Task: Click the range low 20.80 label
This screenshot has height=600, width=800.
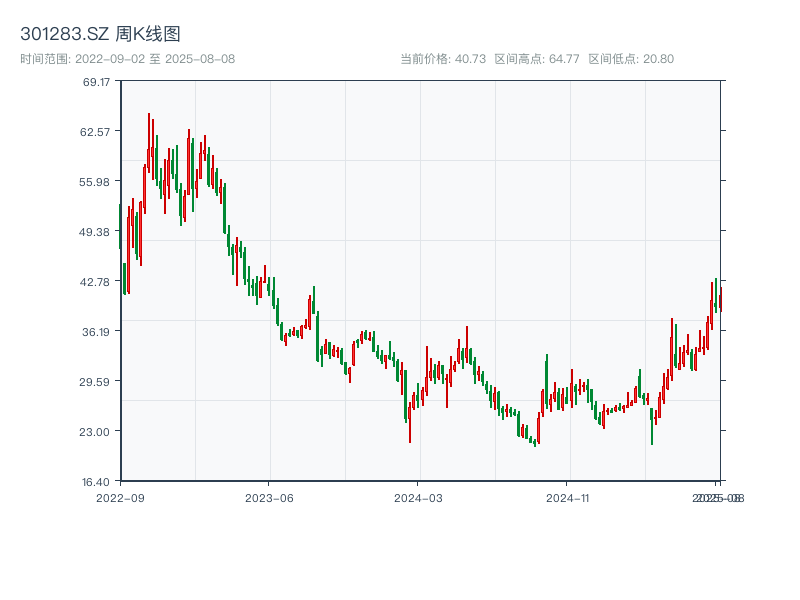Action: (x=631, y=59)
